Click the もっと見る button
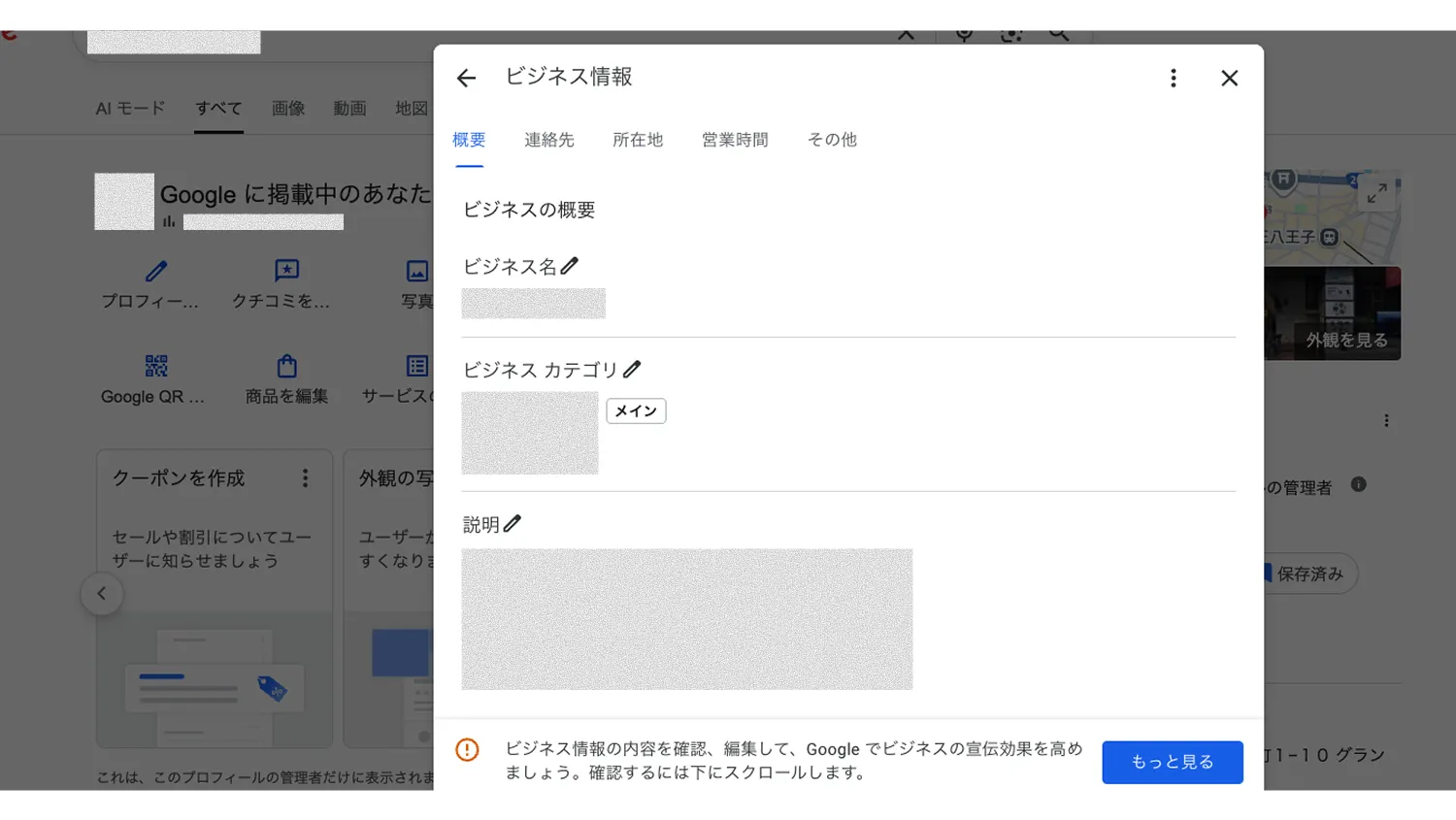This screenshot has height=820, width=1456. pos(1172,762)
